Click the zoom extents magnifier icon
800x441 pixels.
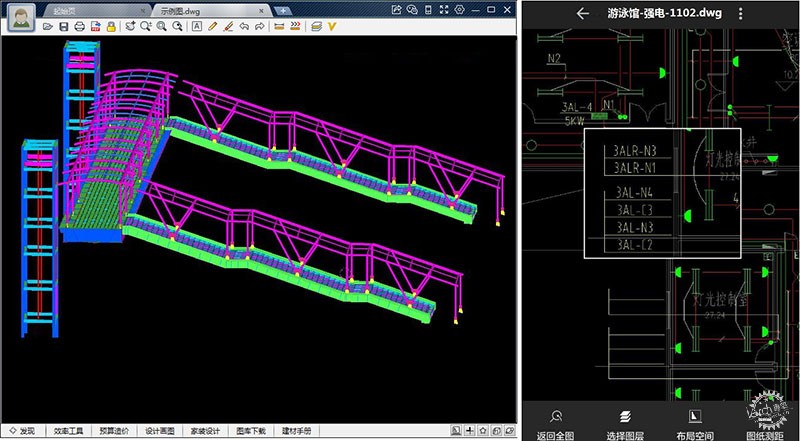162,27
